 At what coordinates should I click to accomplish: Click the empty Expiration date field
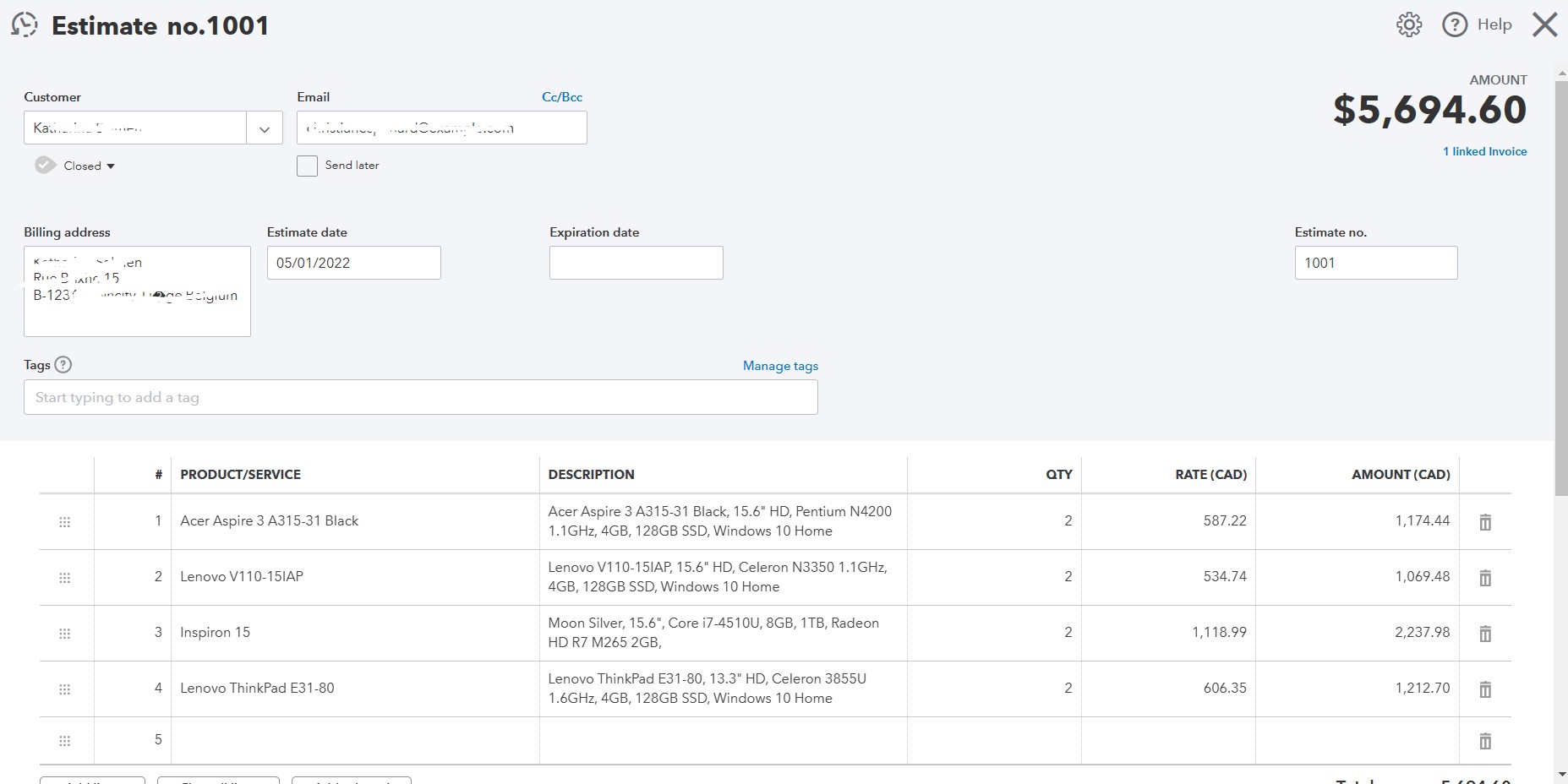point(636,263)
